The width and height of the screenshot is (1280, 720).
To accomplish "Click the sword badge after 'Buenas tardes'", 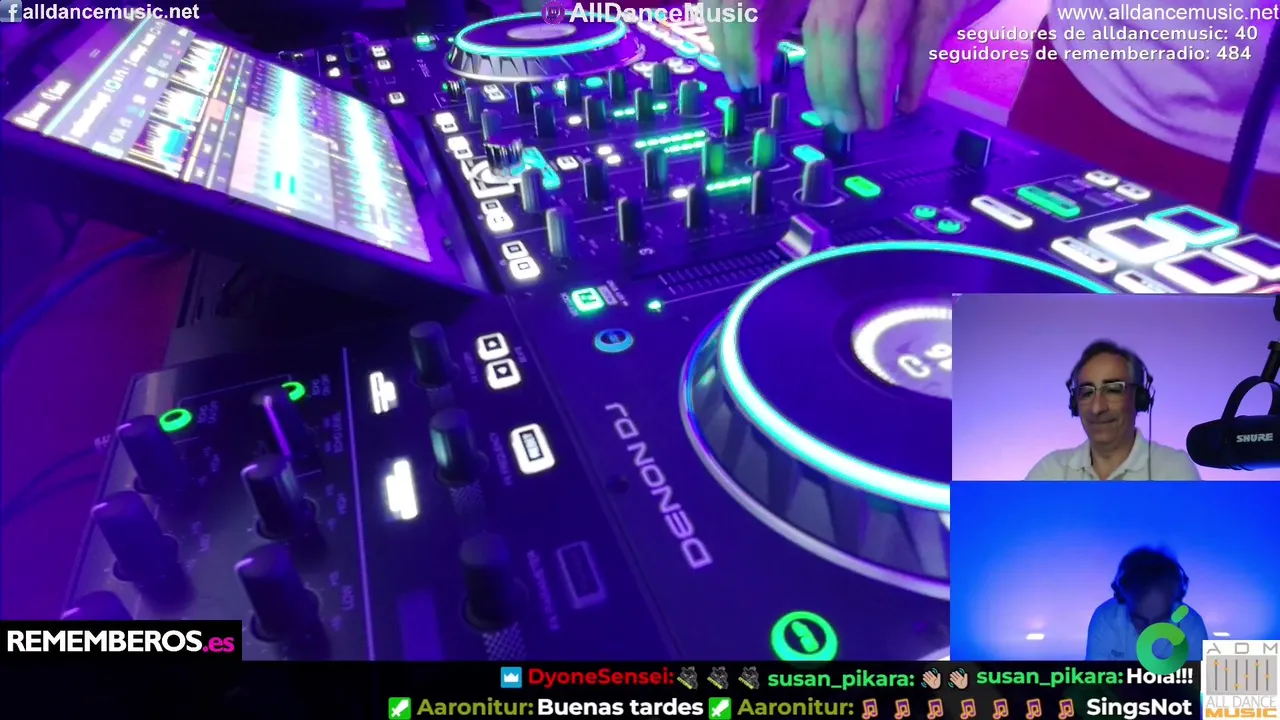I will click(x=719, y=708).
